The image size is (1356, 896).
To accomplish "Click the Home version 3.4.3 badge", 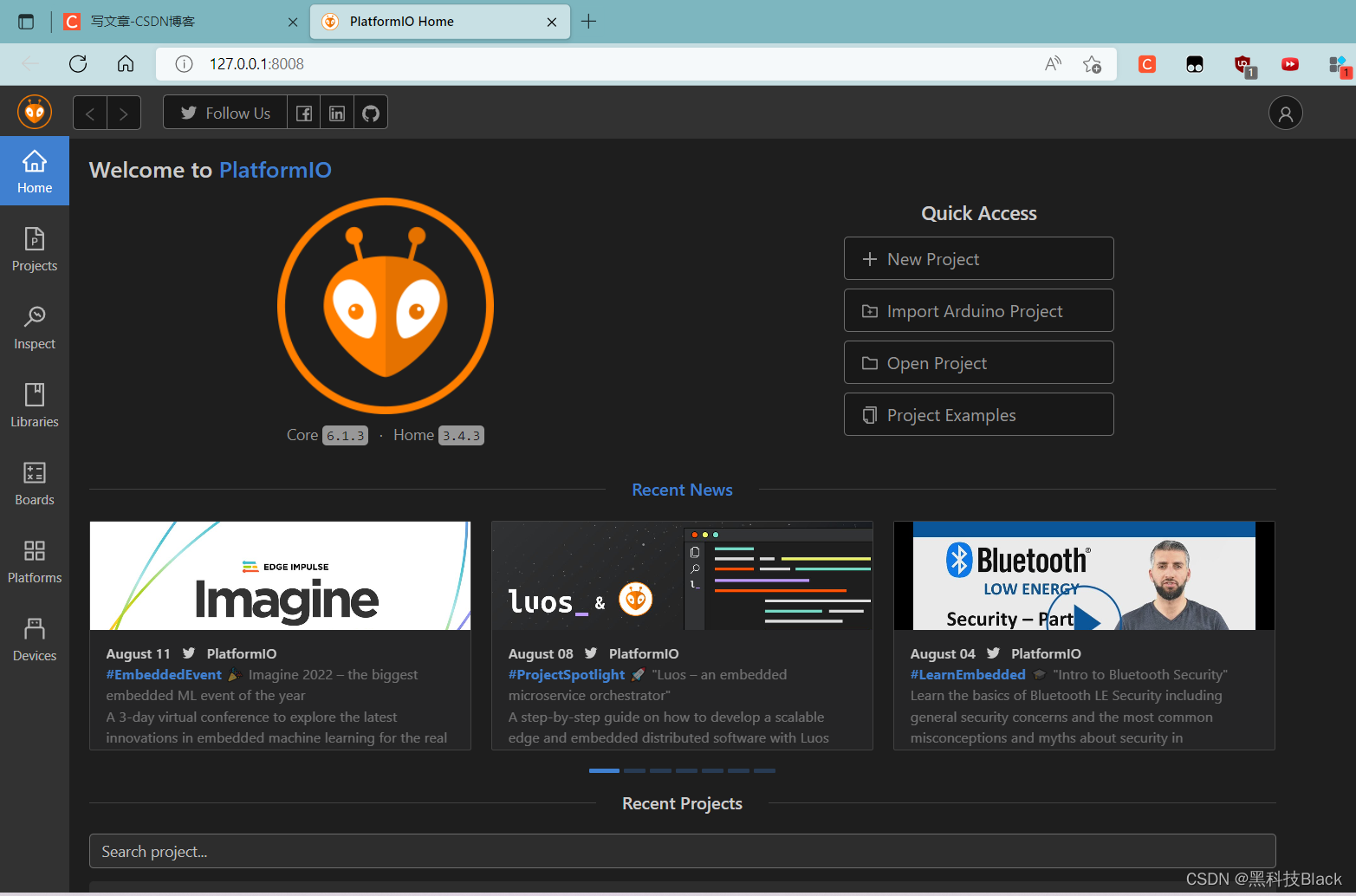I will 461,435.
